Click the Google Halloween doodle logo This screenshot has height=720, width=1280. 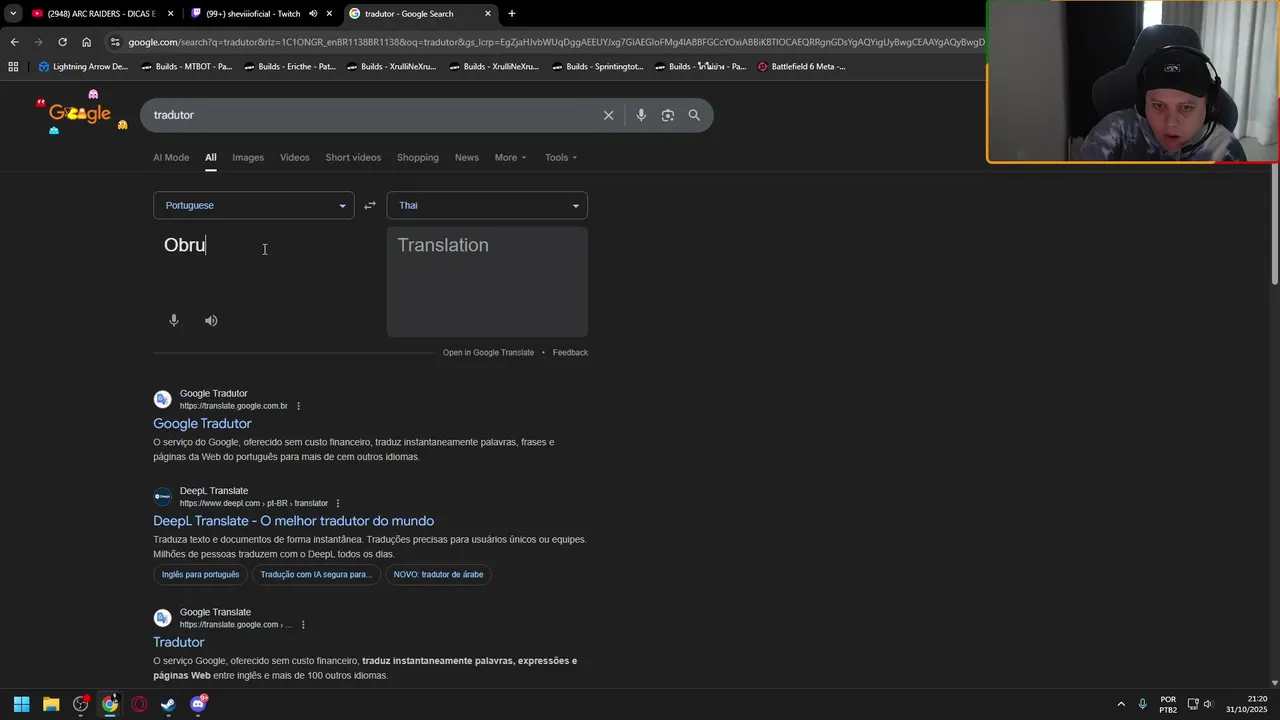[x=82, y=112]
